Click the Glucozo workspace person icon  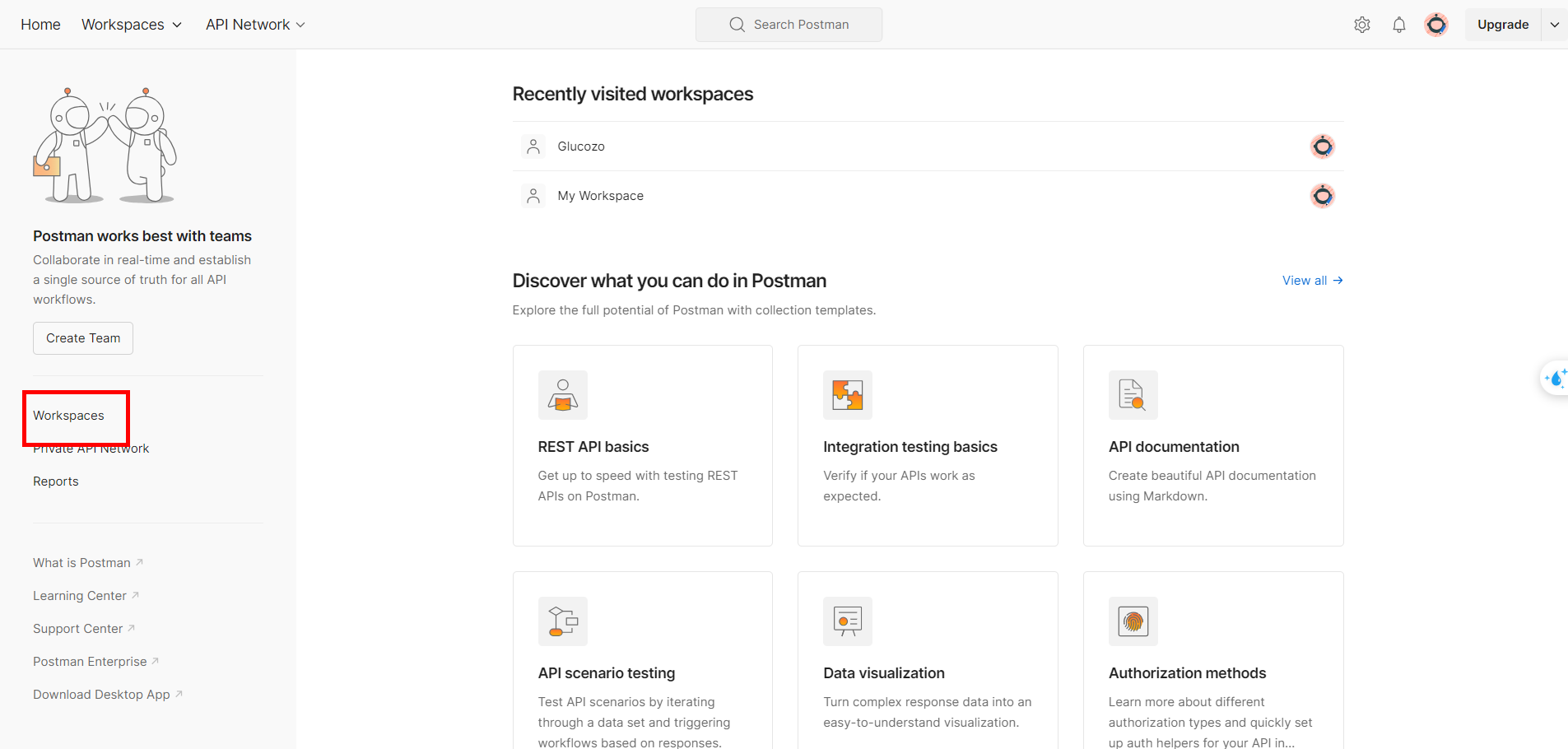tap(533, 147)
